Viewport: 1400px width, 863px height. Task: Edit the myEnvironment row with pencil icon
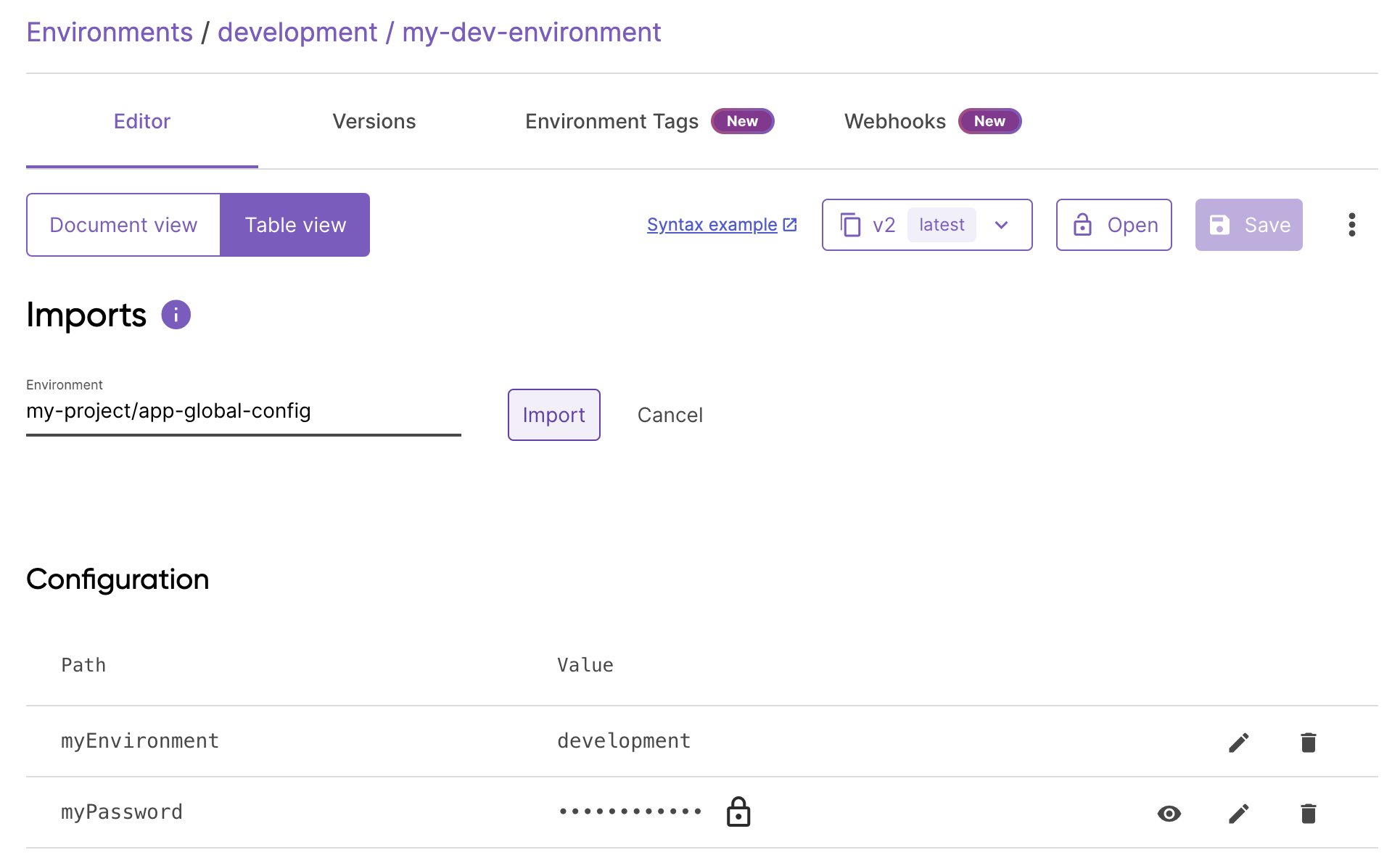pos(1239,742)
